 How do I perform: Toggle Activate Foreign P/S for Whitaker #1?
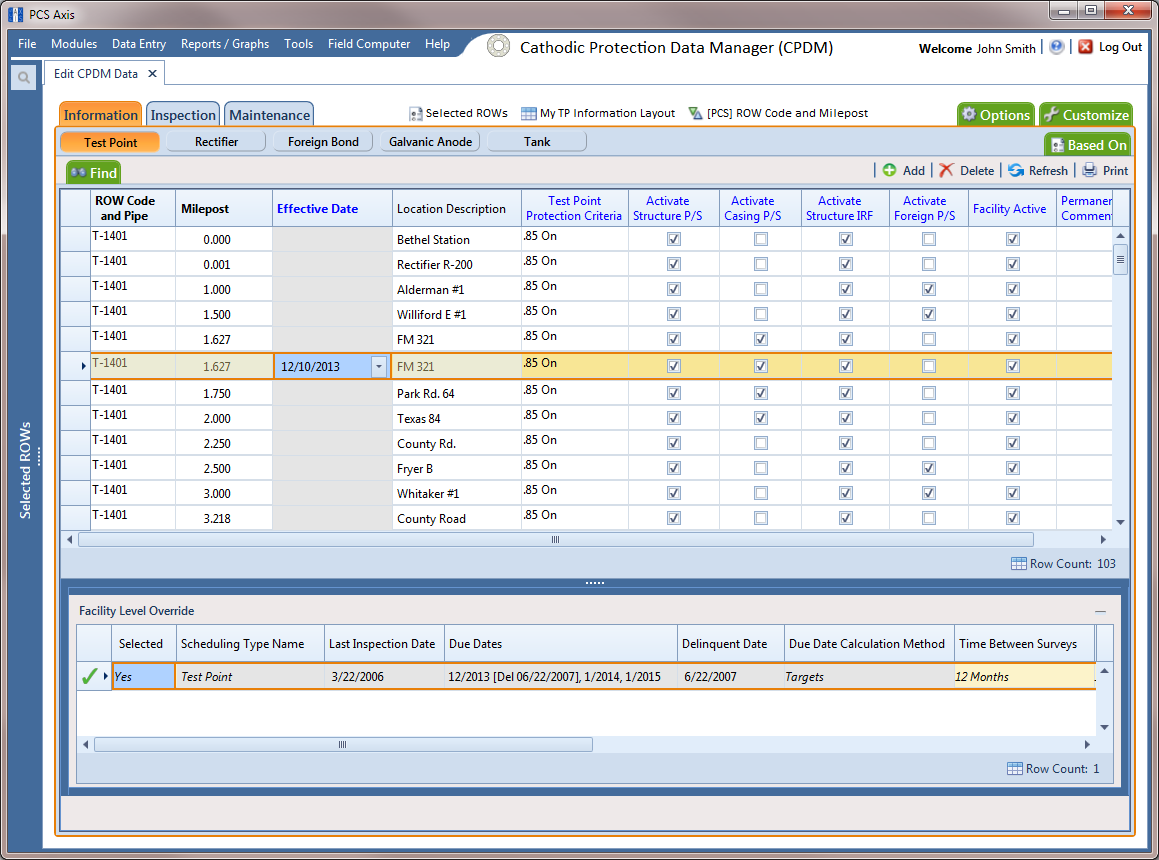(929, 493)
